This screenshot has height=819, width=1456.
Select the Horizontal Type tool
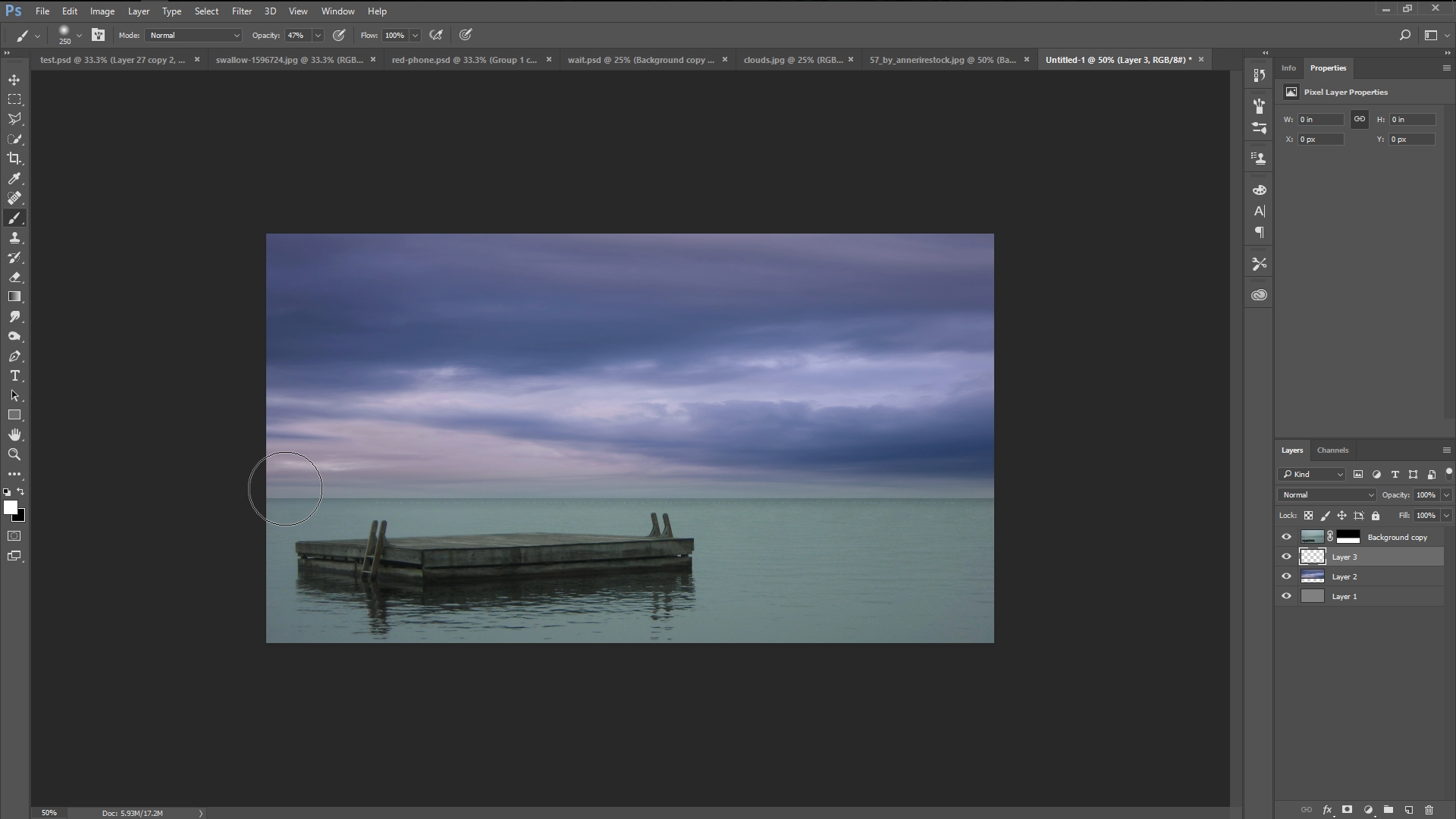14,376
